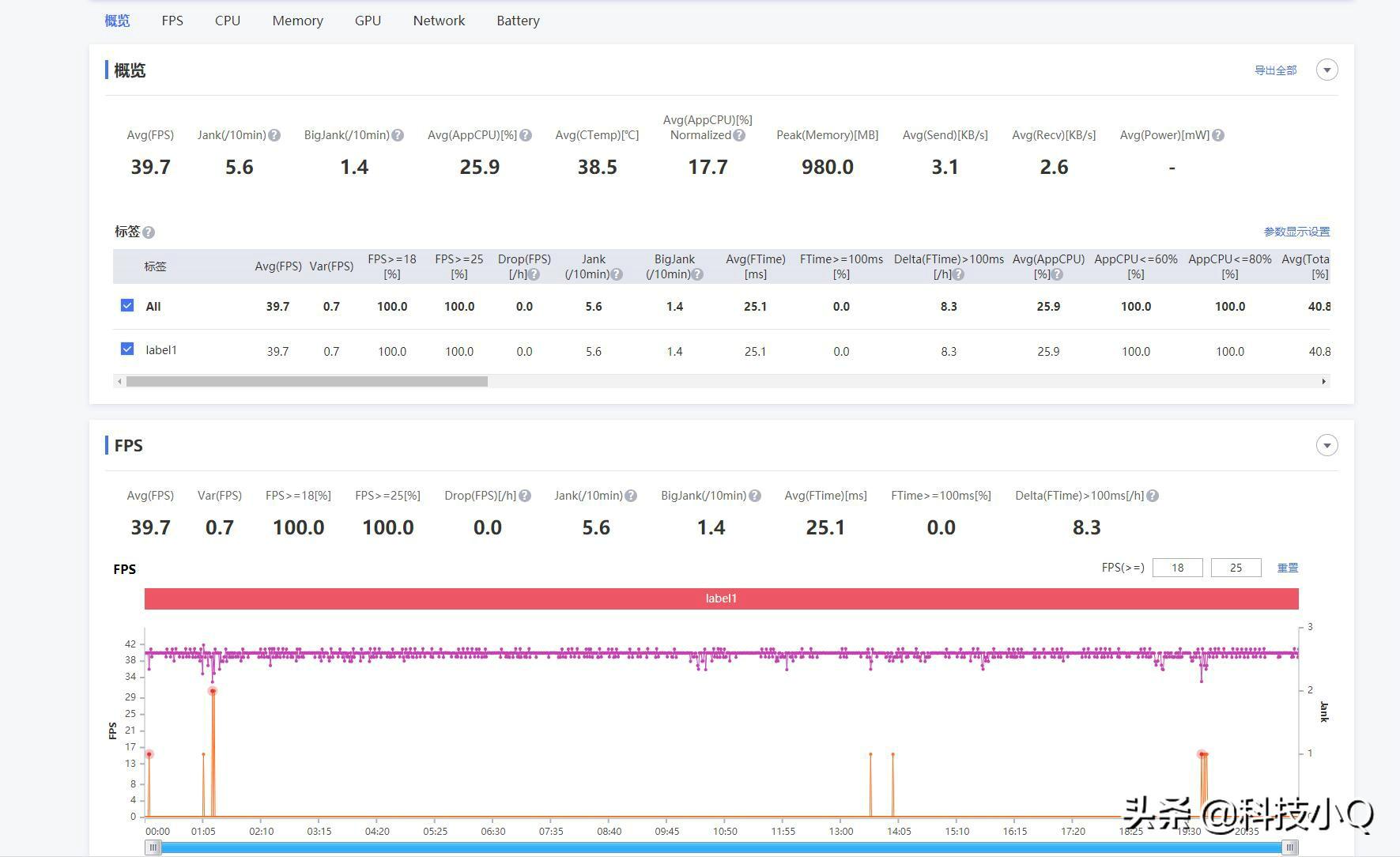This screenshot has width=1400, height=857.
Task: Click help icon in BigJank table column header
Action: 698,274
